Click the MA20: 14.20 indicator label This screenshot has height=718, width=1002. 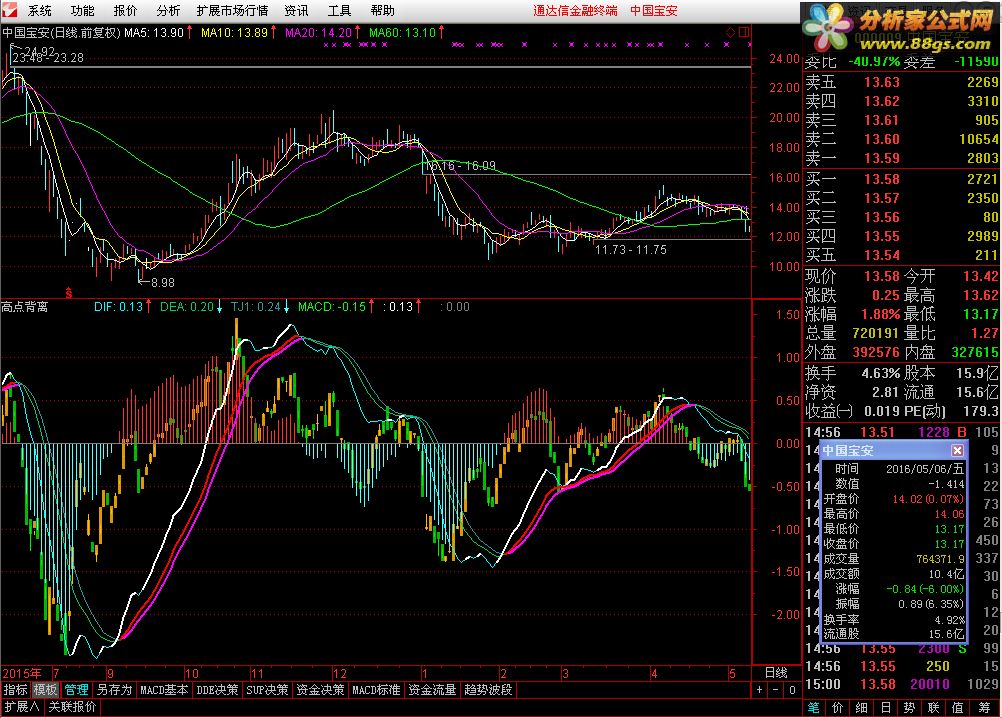tap(318, 32)
